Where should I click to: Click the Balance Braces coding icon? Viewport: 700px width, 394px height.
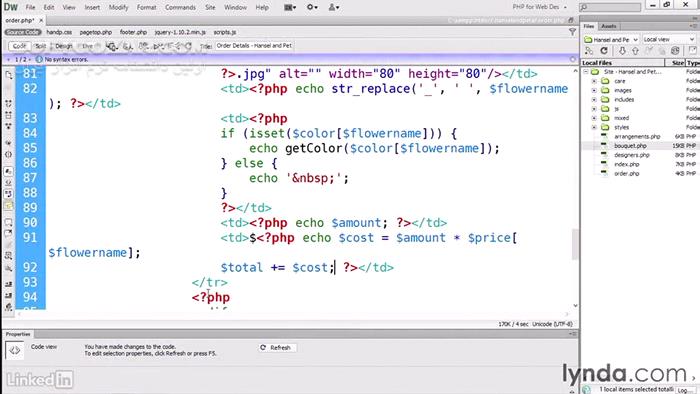[8, 154]
